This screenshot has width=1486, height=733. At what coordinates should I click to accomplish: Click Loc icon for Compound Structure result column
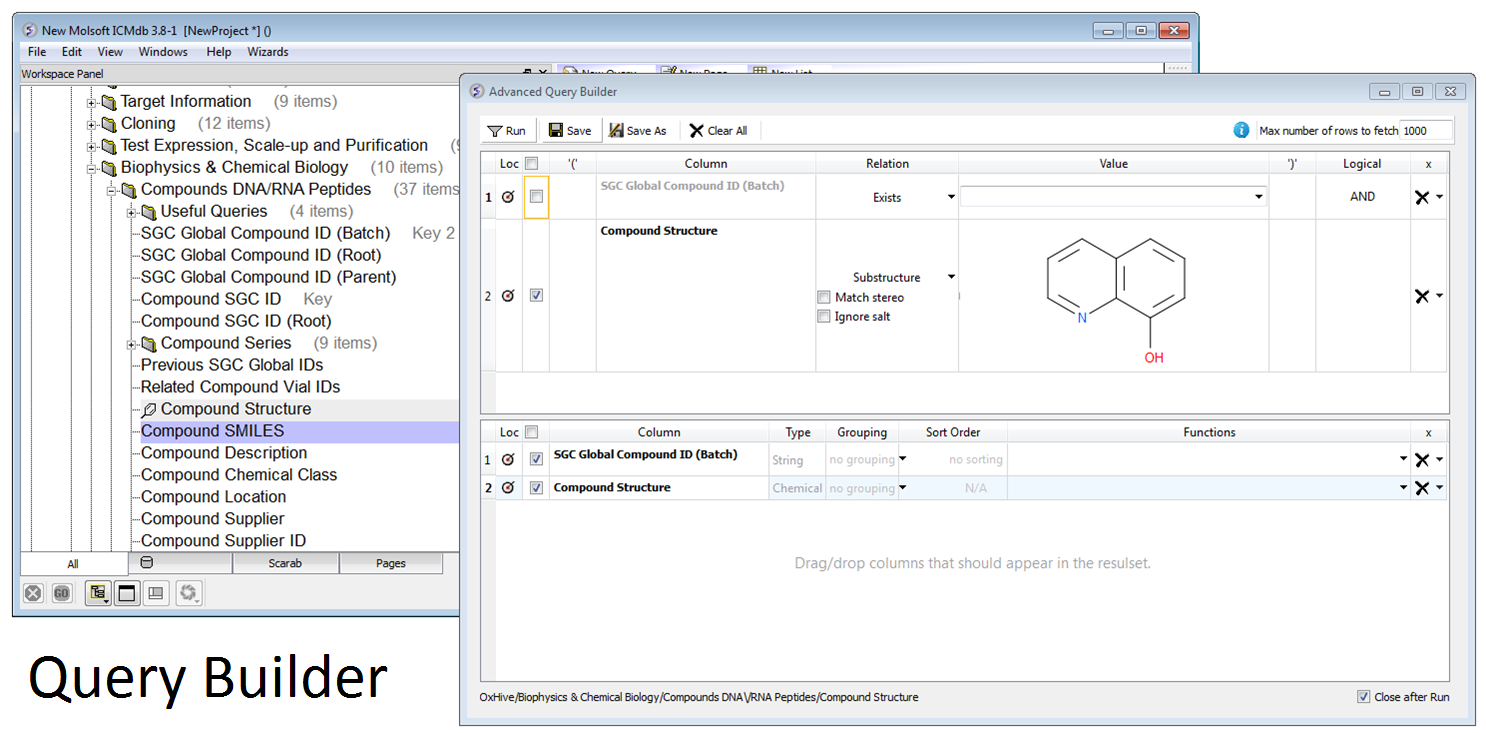508,488
